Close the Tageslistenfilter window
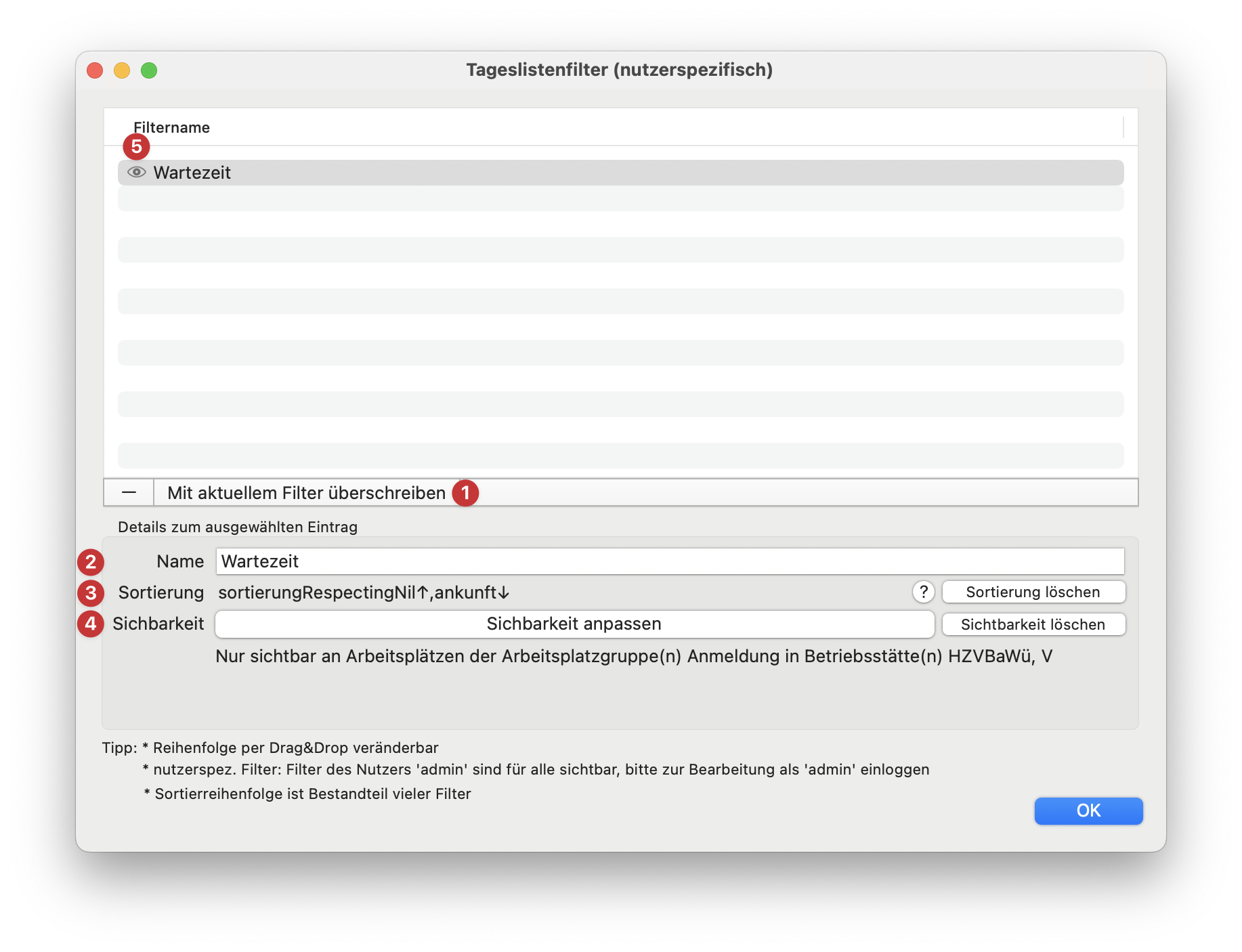This screenshot has width=1242, height=952. click(95, 70)
